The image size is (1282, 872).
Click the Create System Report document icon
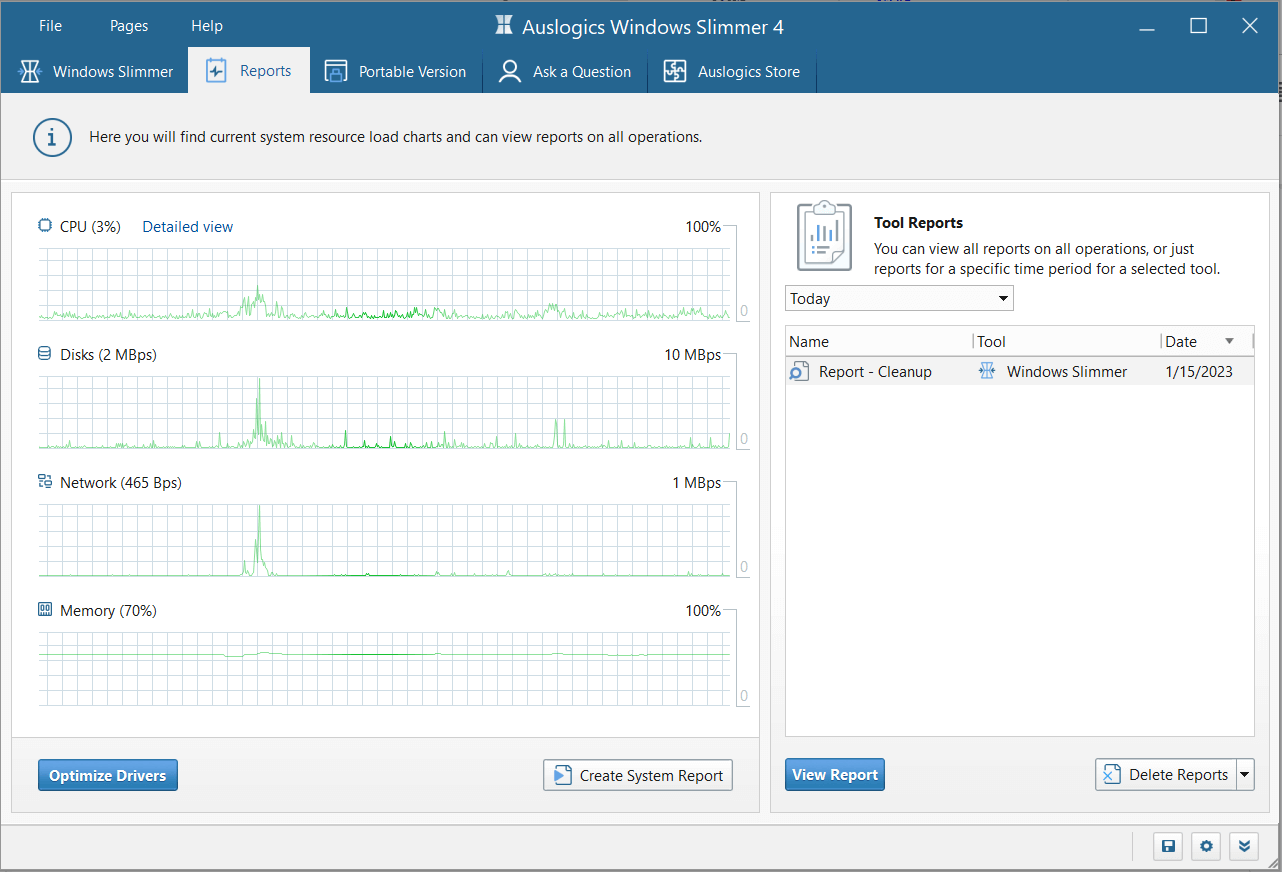point(563,775)
